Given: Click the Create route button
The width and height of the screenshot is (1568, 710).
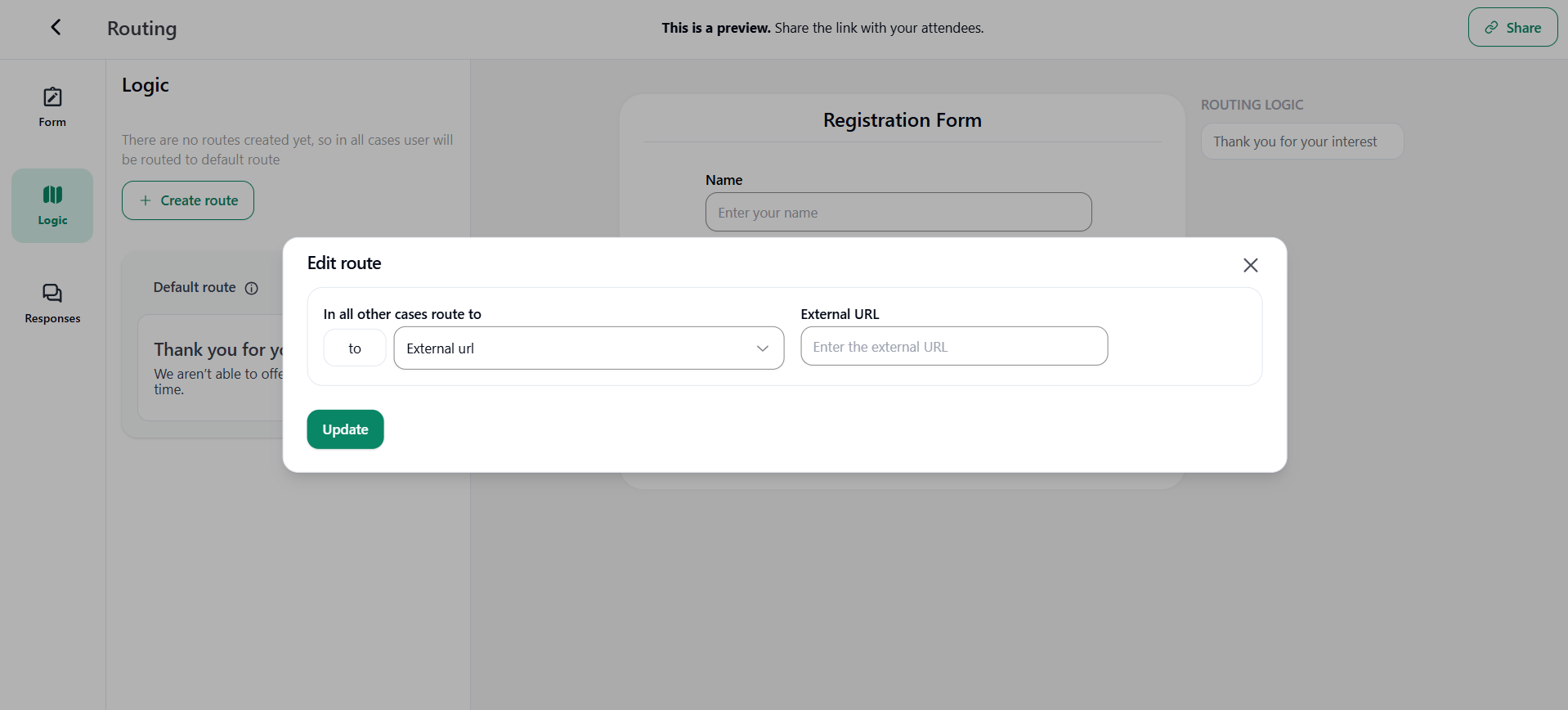Looking at the screenshot, I should (188, 200).
